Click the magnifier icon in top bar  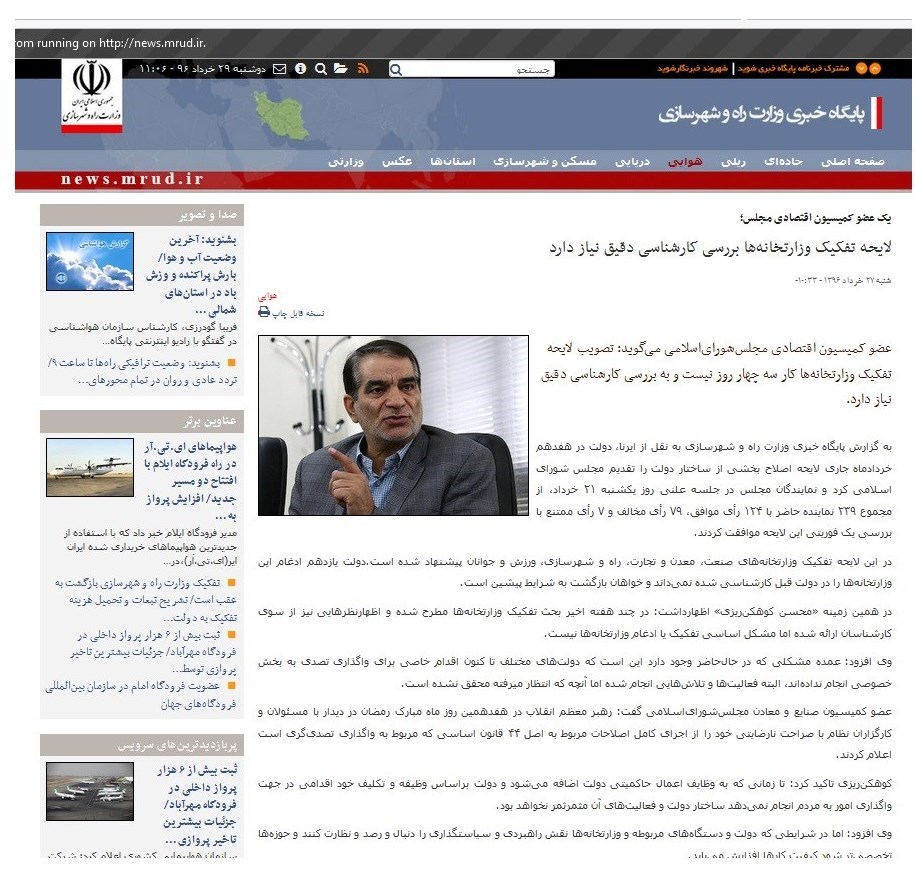click(321, 69)
